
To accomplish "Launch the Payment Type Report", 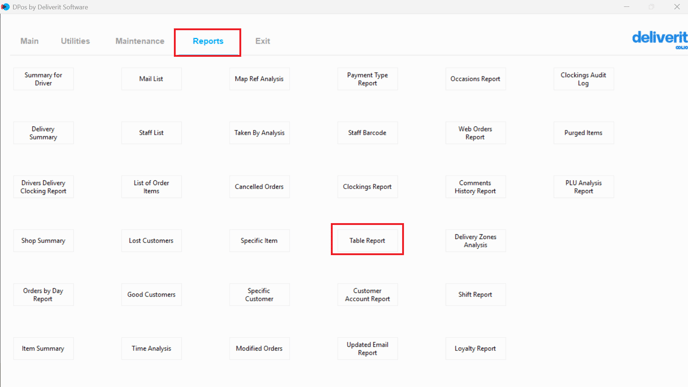I will click(367, 79).
